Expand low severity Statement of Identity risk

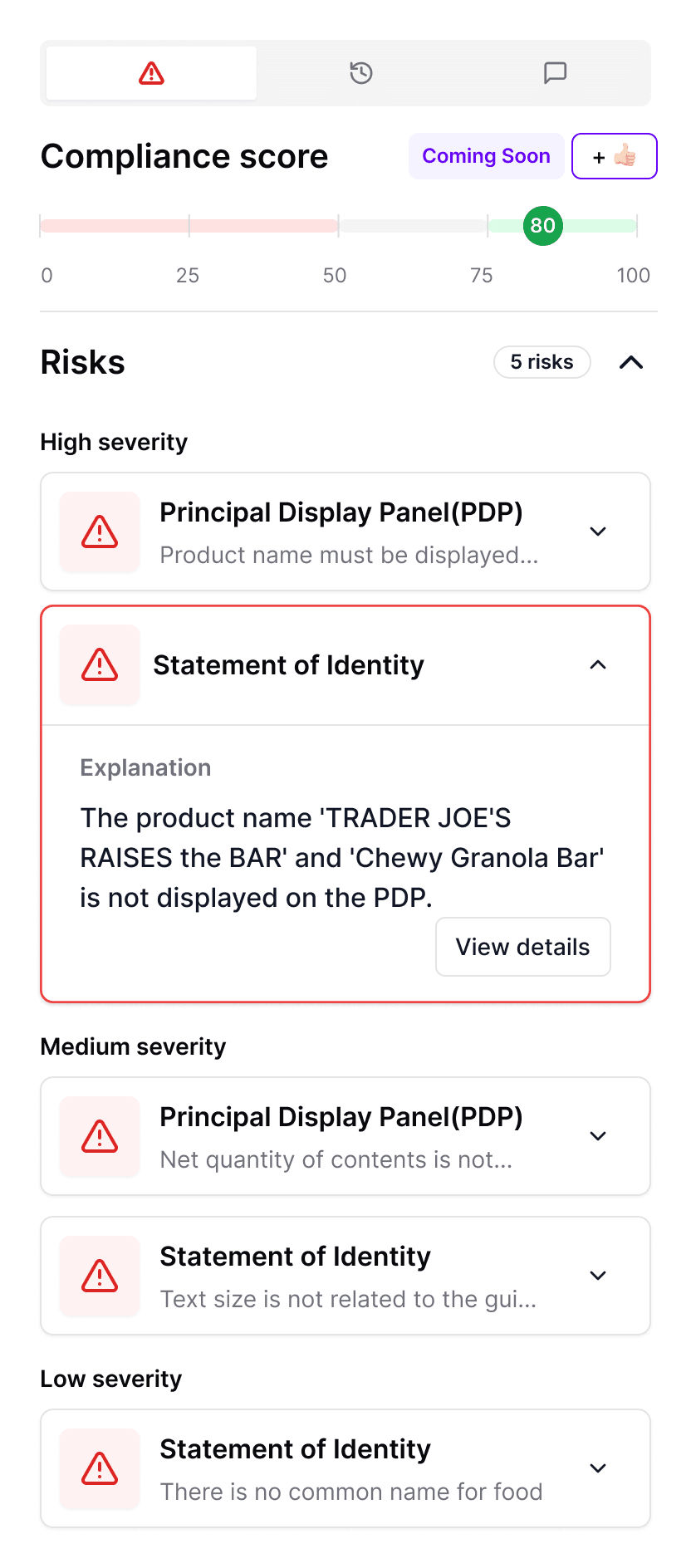coord(598,1468)
